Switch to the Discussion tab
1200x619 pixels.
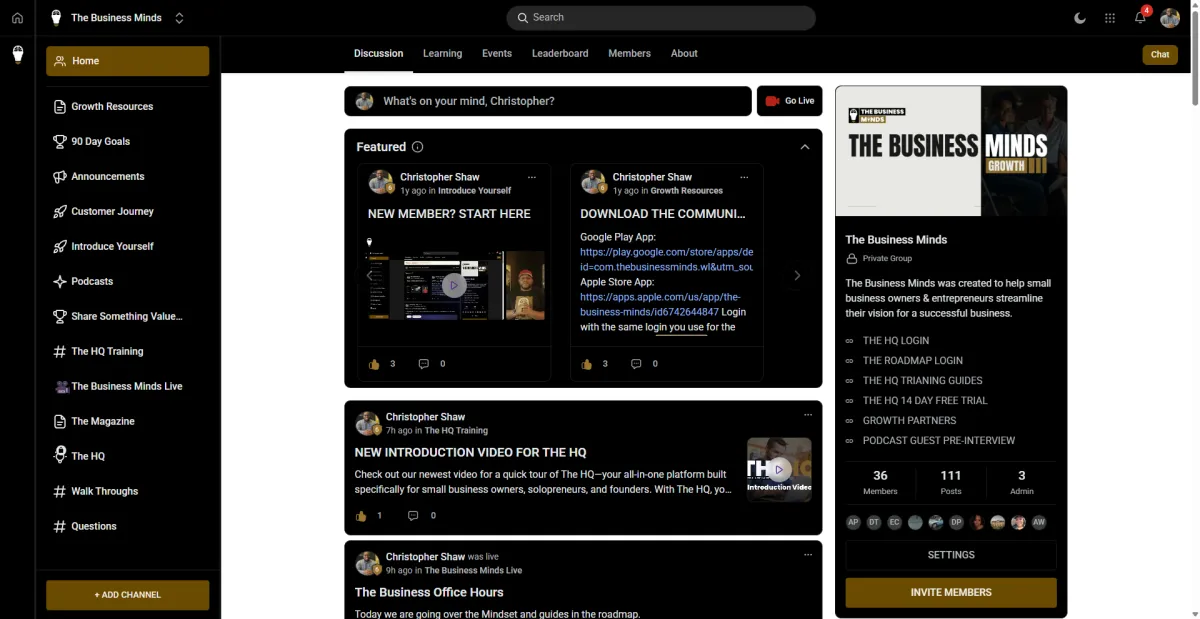(x=378, y=53)
